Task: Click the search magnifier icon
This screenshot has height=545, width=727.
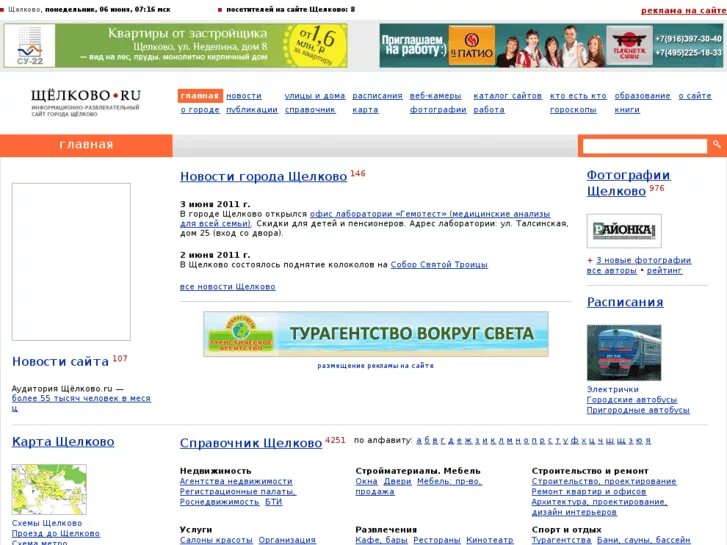Action: (x=716, y=145)
